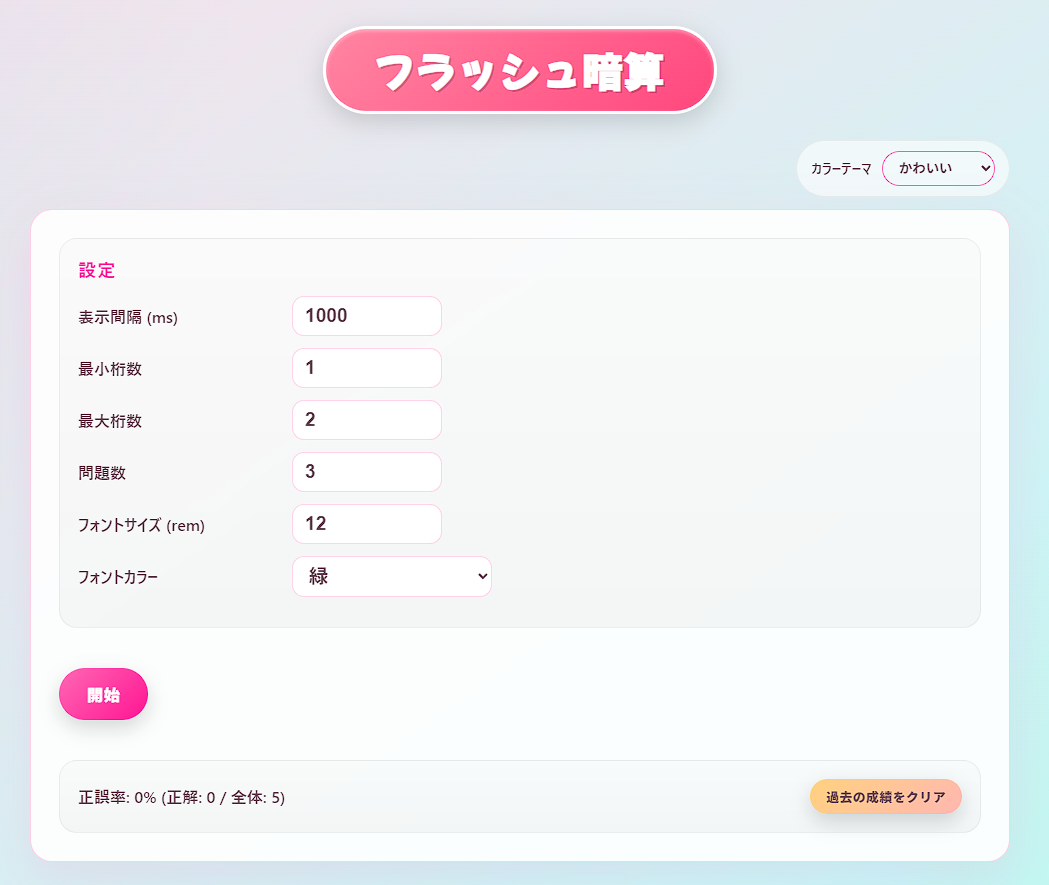The image size is (1049, 885).
Task: Click the 最小桁数 label
Action: (110, 369)
